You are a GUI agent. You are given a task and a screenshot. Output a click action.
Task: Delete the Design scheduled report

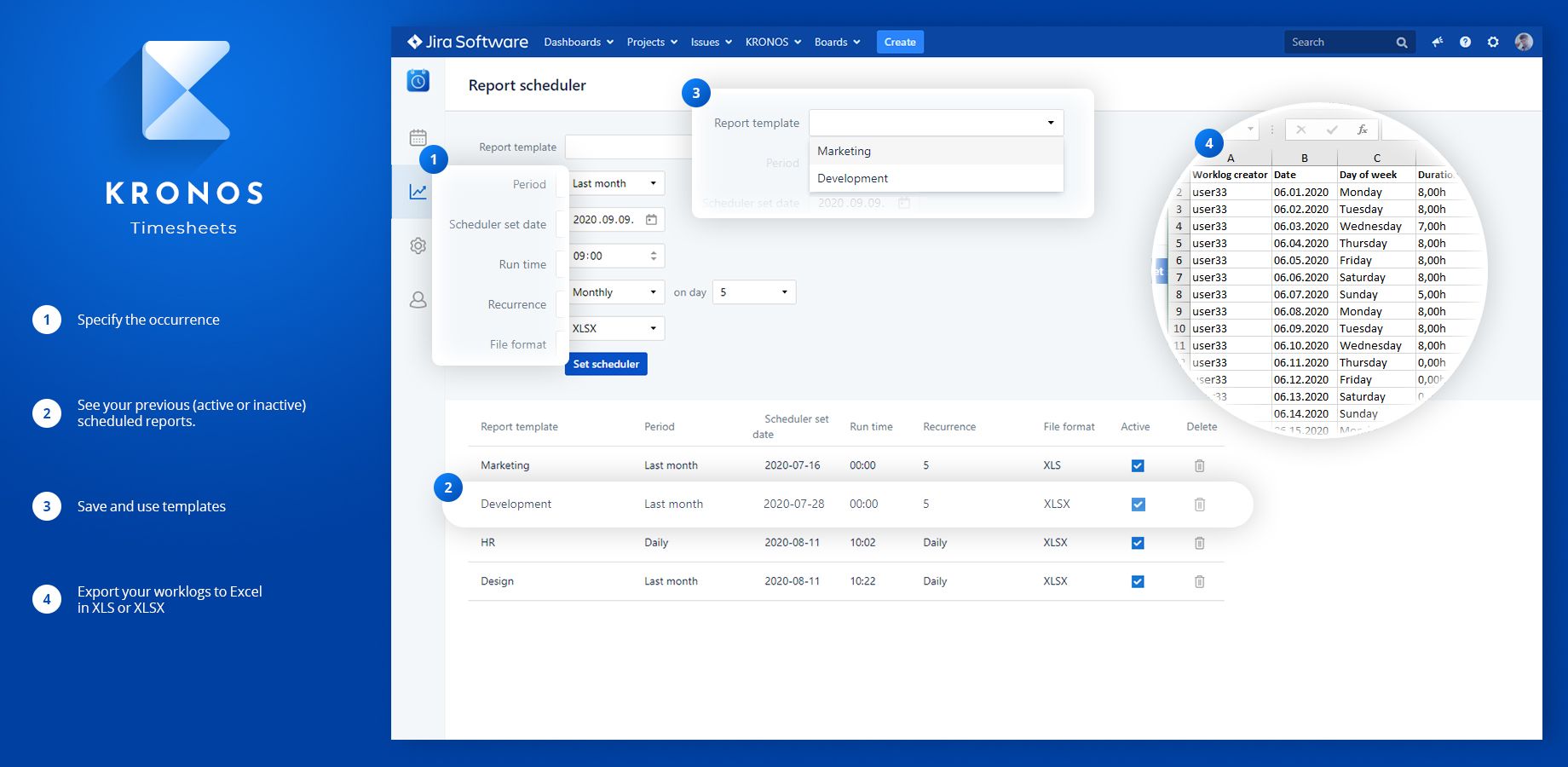1199,581
